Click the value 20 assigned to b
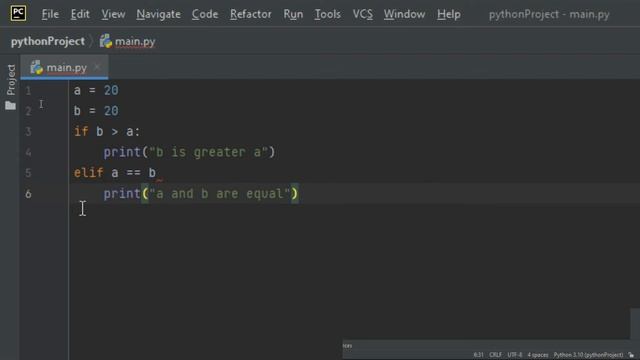Image resolution: width=640 pixels, height=360 pixels. click(x=111, y=111)
